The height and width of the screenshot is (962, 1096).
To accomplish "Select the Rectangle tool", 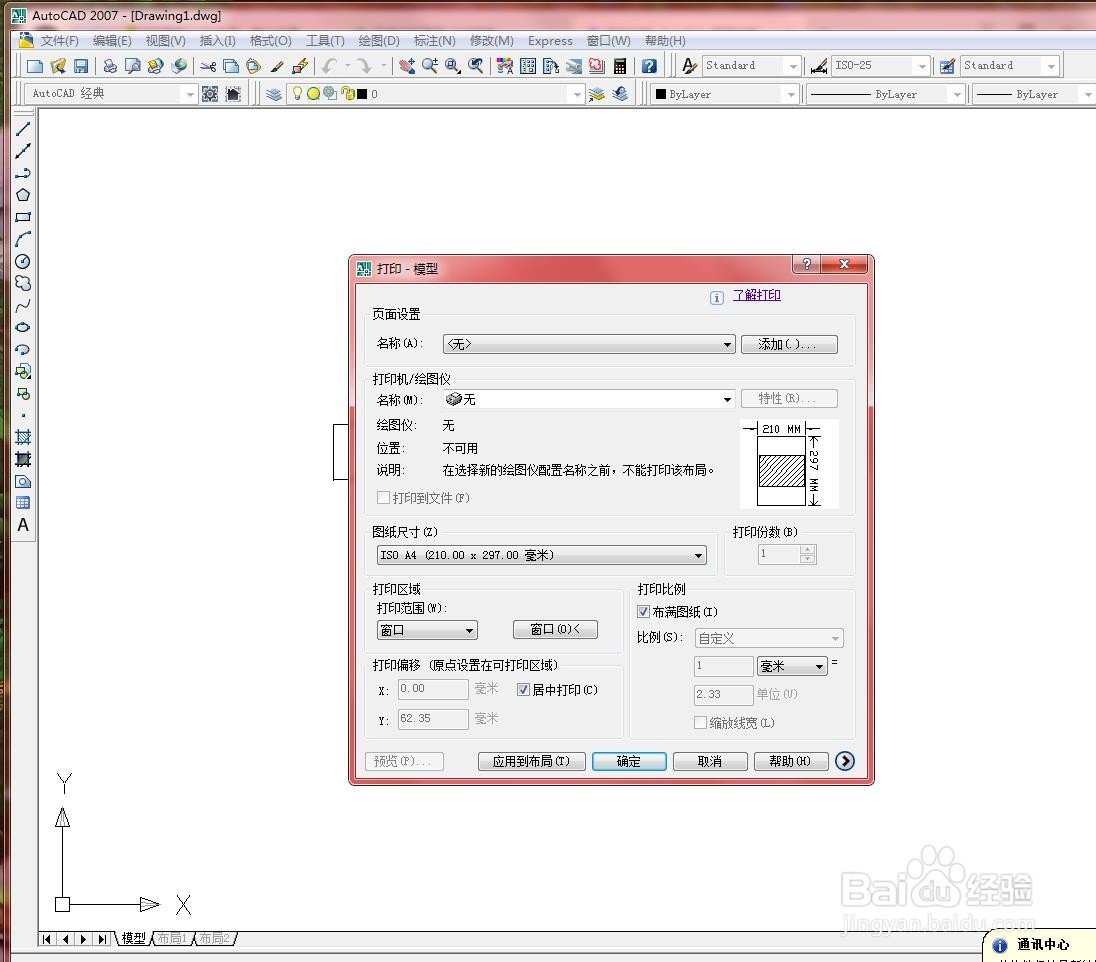I will point(23,217).
